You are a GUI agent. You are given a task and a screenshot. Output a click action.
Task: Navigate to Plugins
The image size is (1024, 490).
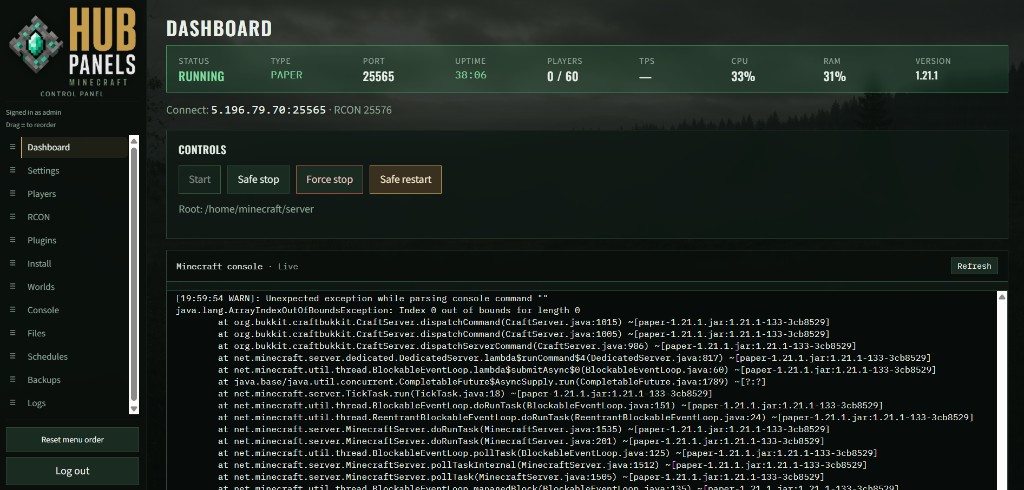[74, 240]
